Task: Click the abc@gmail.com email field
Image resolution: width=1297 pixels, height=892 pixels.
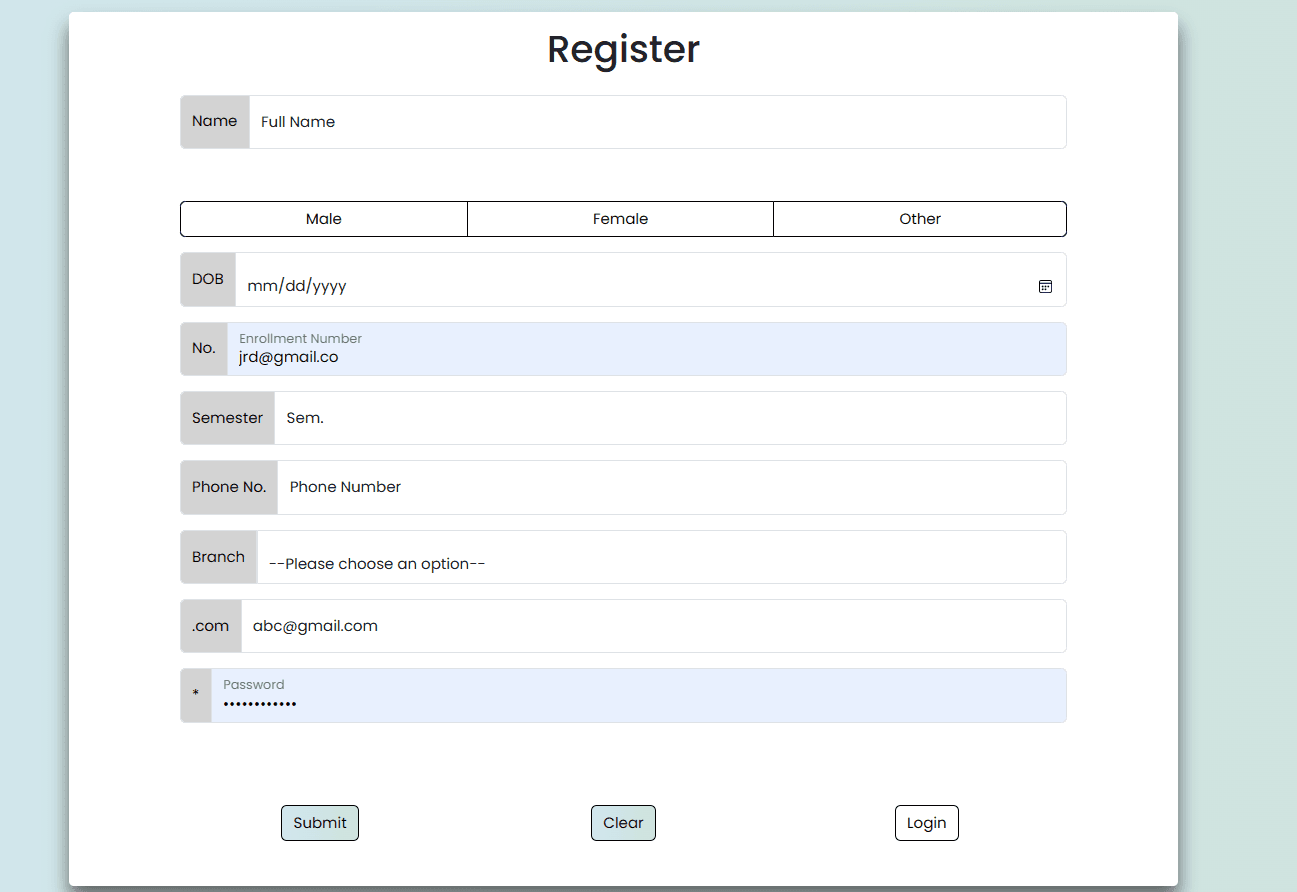Action: (x=654, y=626)
